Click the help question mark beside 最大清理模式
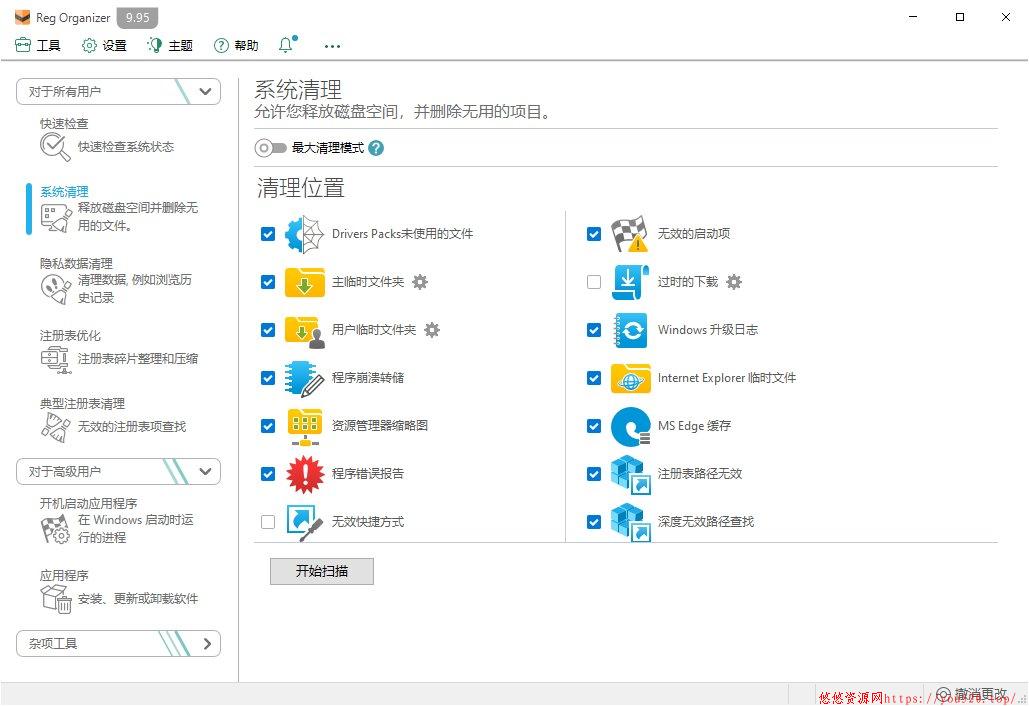1029x706 pixels. (376, 148)
